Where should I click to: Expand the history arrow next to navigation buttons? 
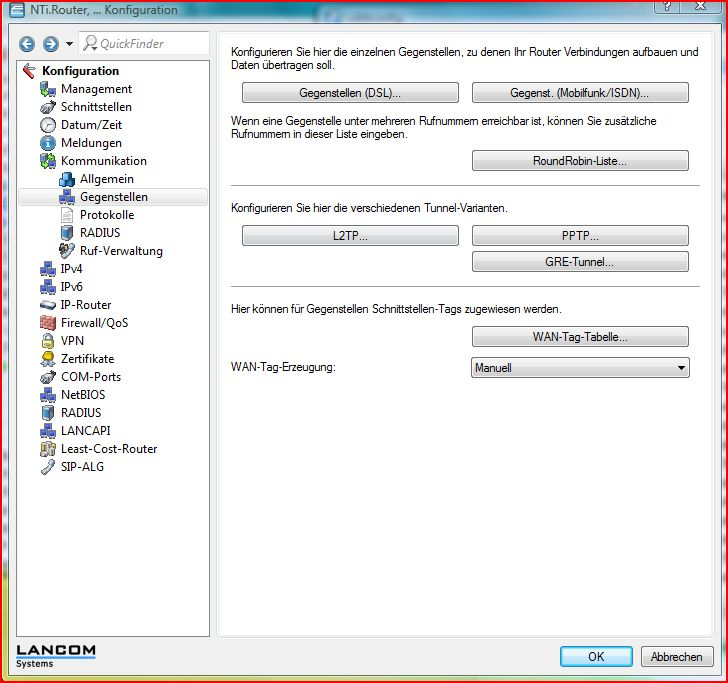69,44
